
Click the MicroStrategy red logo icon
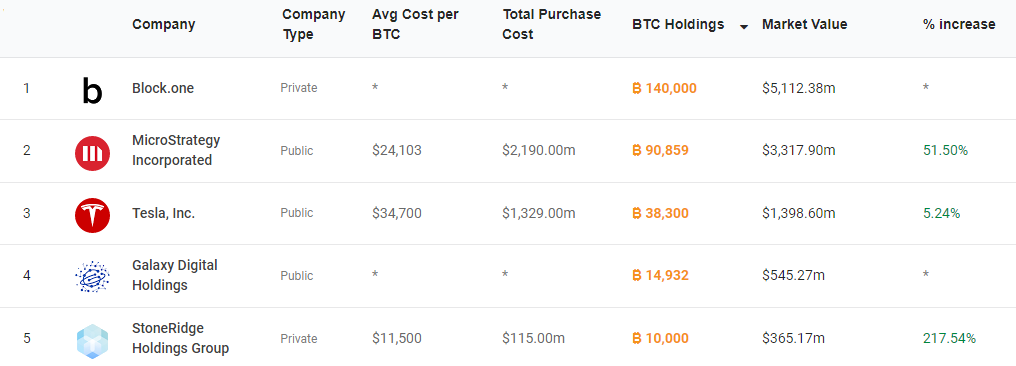pos(92,153)
